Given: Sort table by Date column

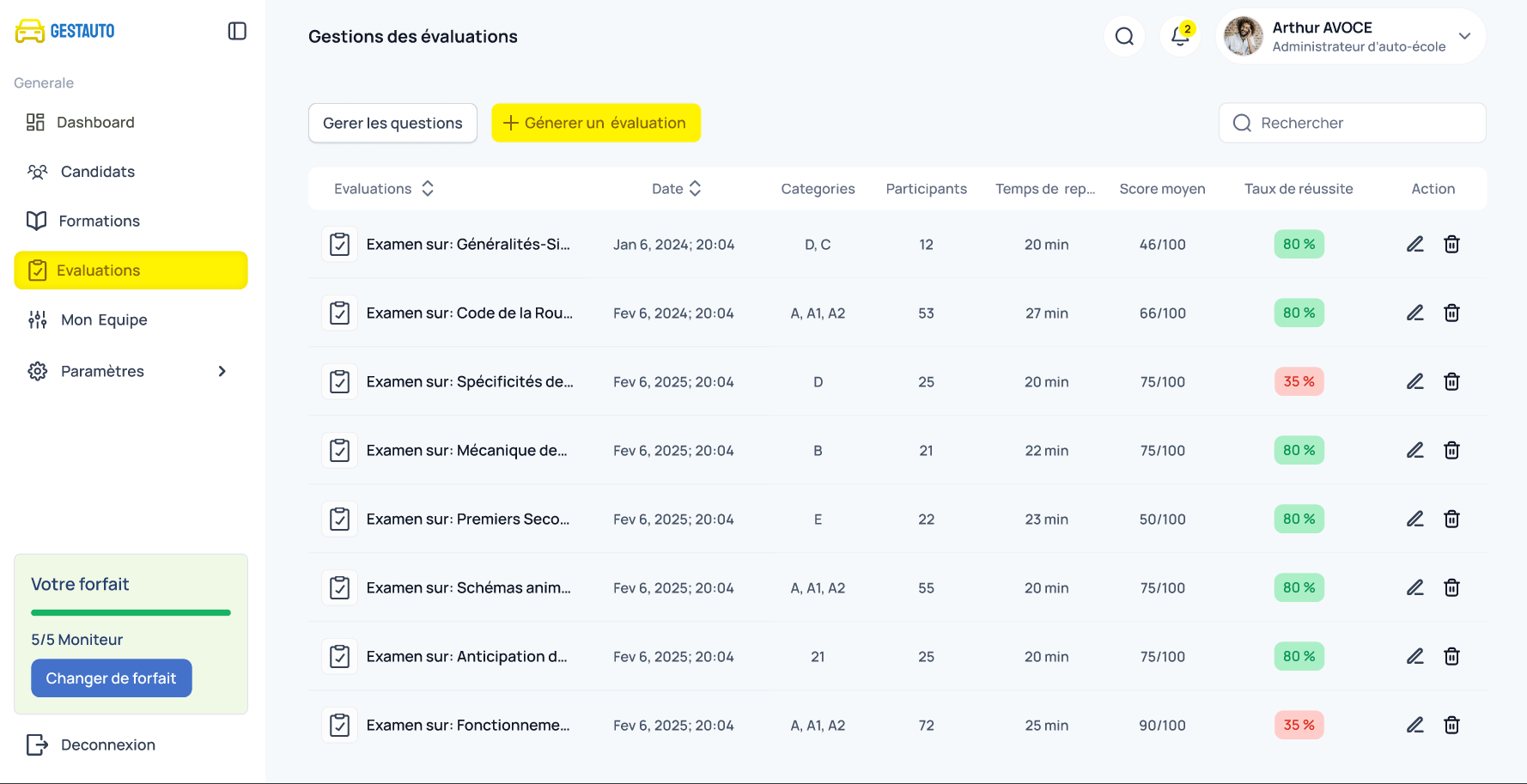Looking at the screenshot, I should (695, 189).
